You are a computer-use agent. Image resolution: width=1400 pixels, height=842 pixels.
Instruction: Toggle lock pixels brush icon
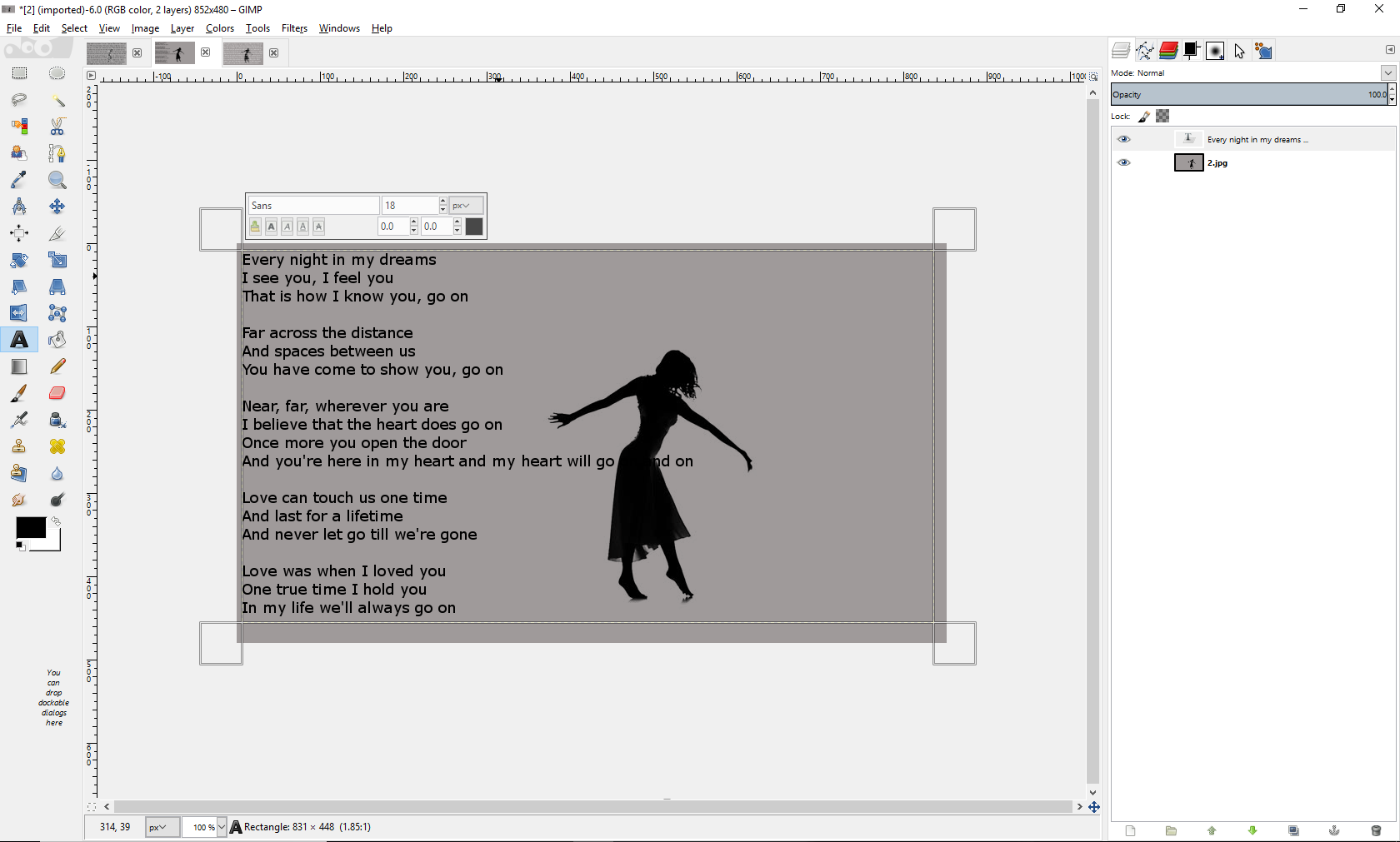(x=1144, y=117)
